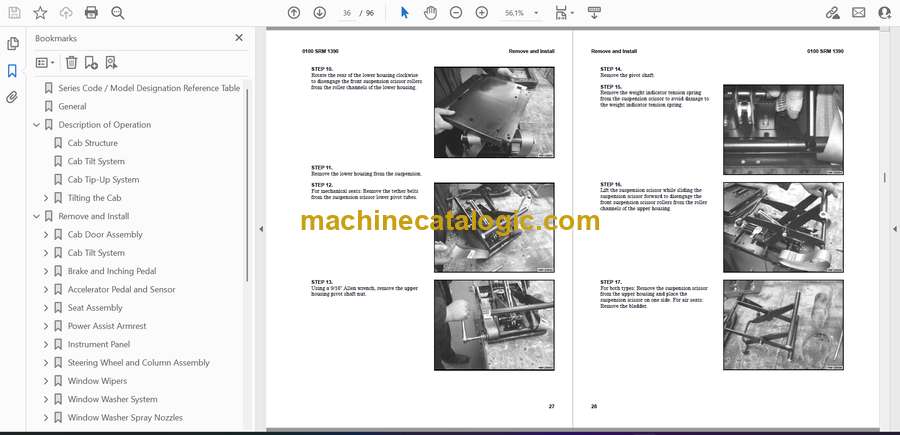
Task: Expand Accelerator Pedal and Sensor bookmark
Action: 46,289
